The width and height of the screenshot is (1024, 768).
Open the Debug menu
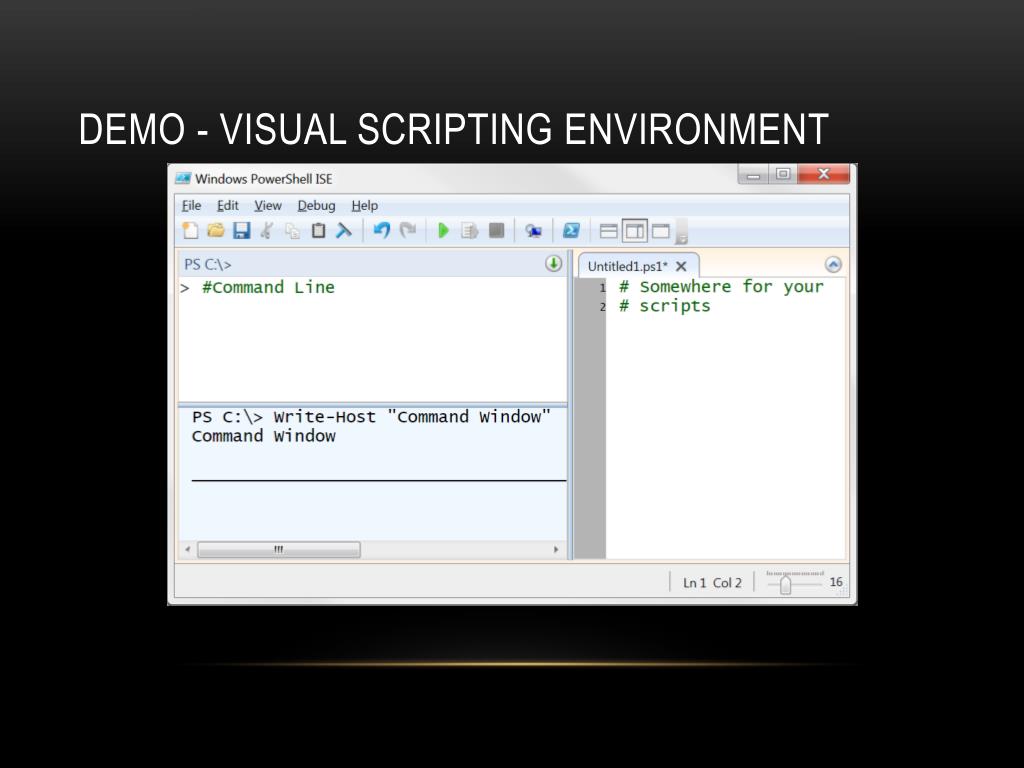[x=316, y=206]
